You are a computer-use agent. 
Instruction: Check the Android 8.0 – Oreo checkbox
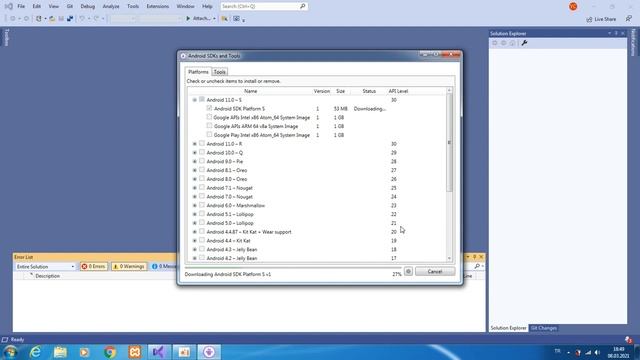point(202,179)
